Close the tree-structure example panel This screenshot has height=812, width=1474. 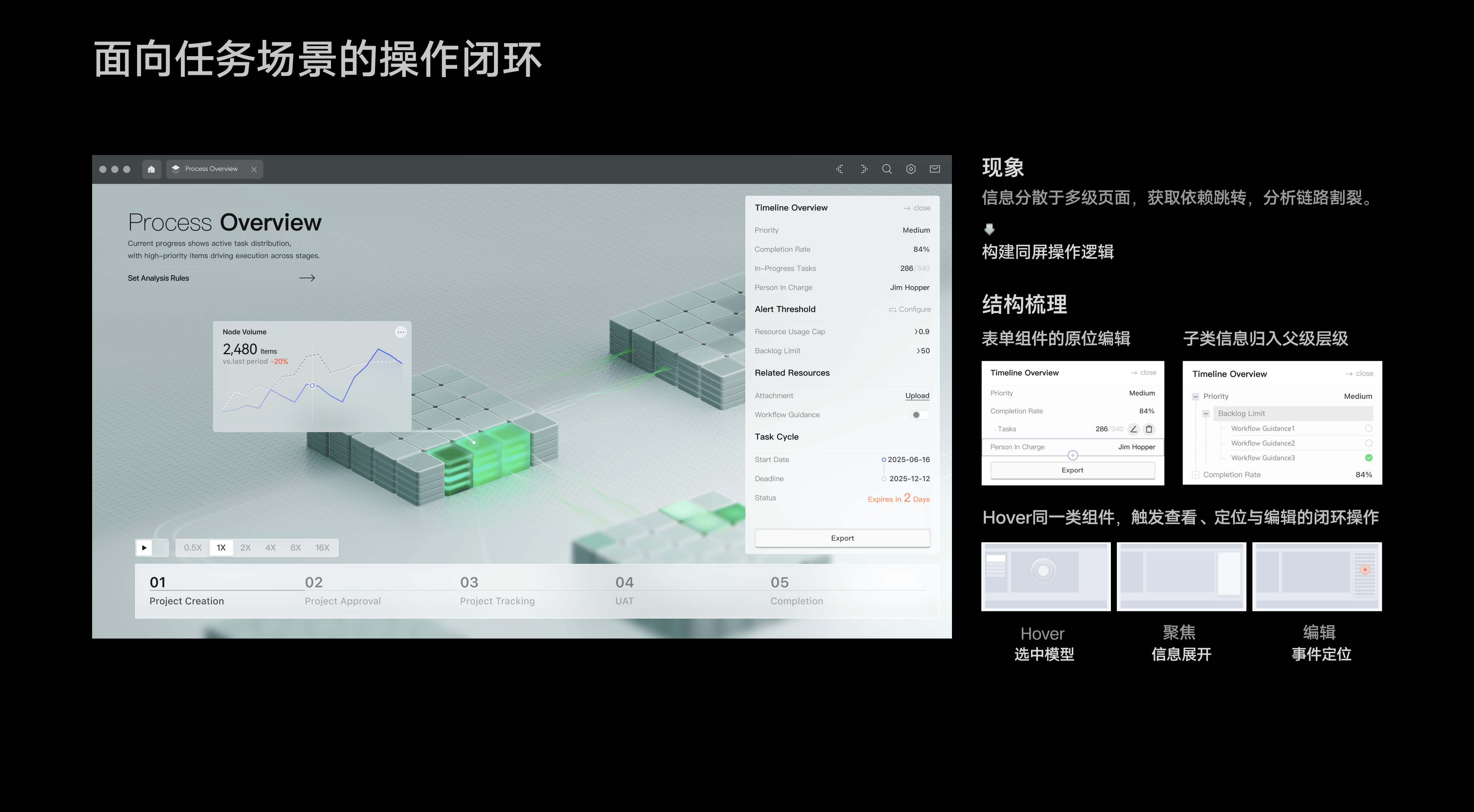click(x=1360, y=374)
